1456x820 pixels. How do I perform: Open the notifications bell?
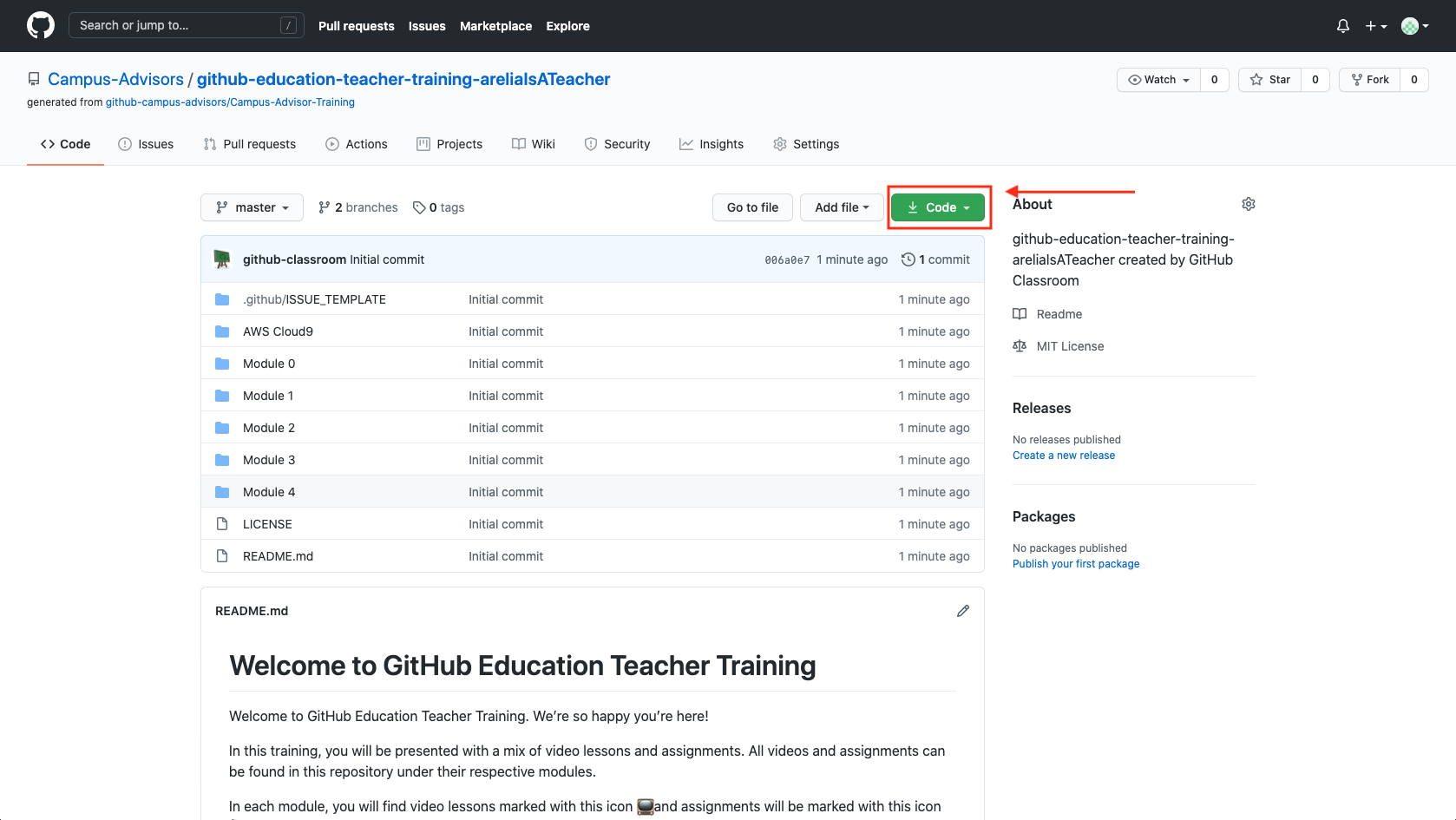pyautogui.click(x=1343, y=26)
